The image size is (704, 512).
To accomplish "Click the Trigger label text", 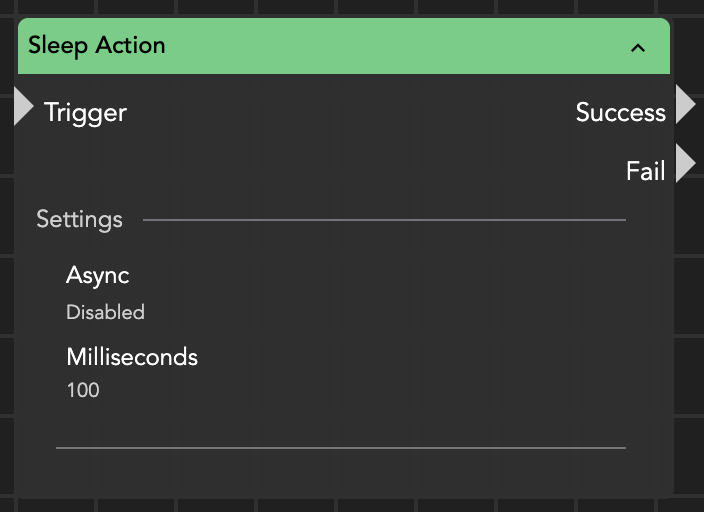I will [x=86, y=113].
